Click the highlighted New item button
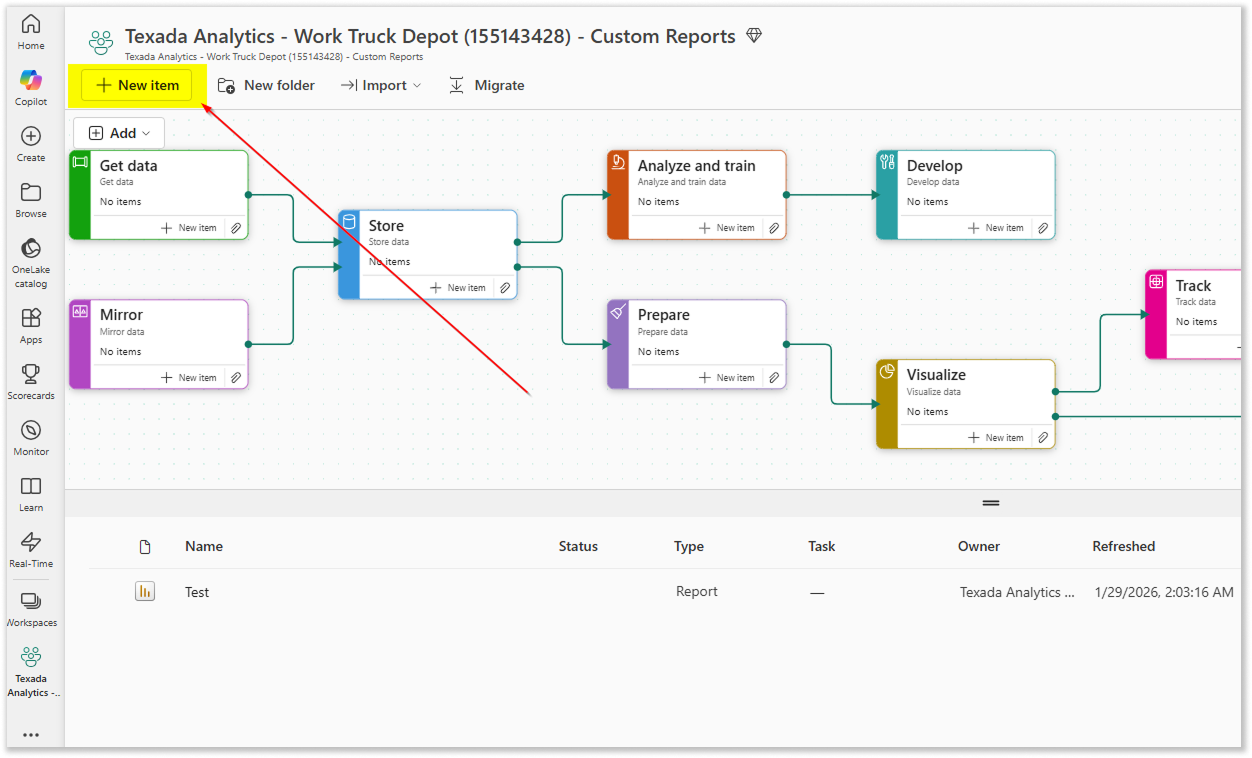 click(137, 86)
